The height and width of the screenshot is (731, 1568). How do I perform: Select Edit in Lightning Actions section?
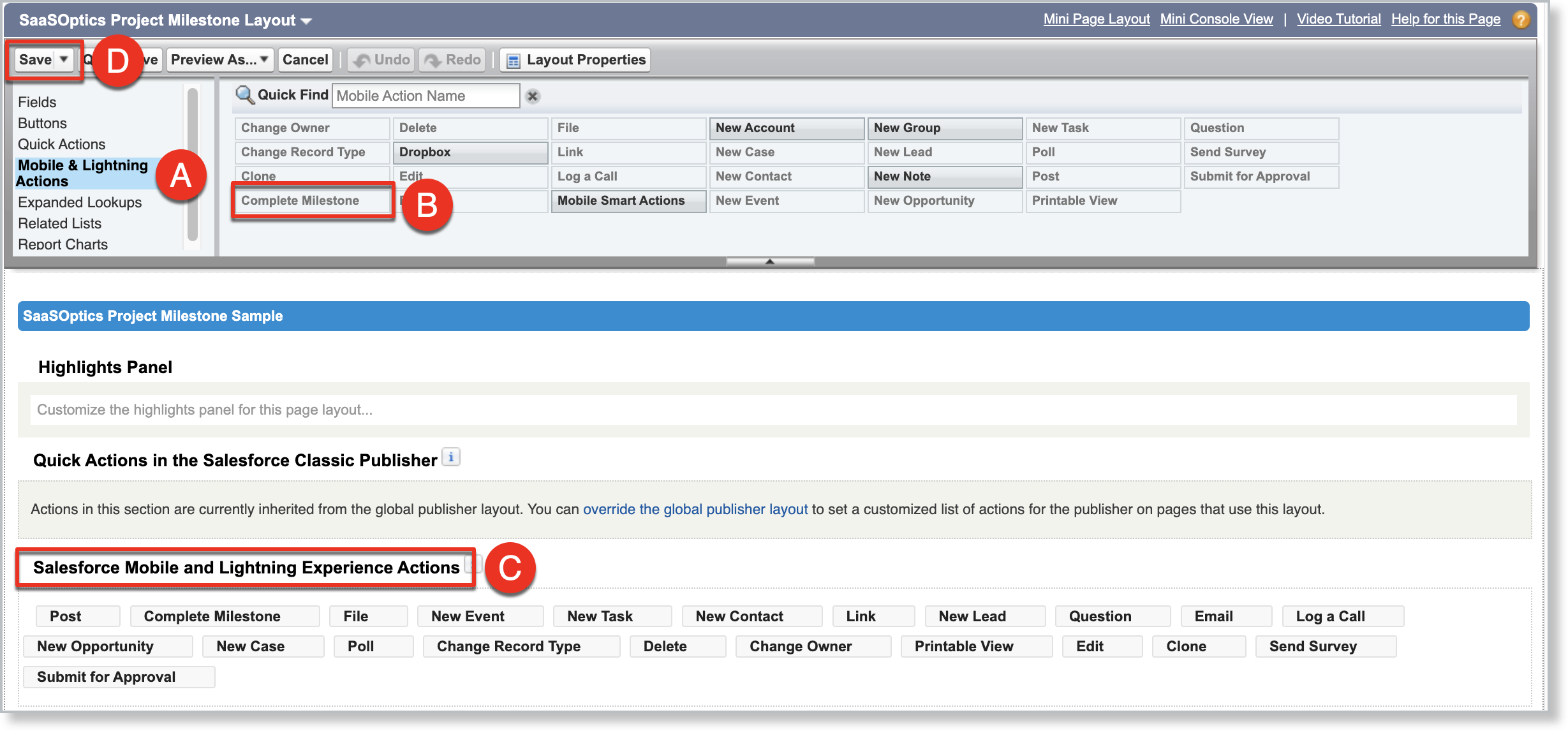point(1102,646)
